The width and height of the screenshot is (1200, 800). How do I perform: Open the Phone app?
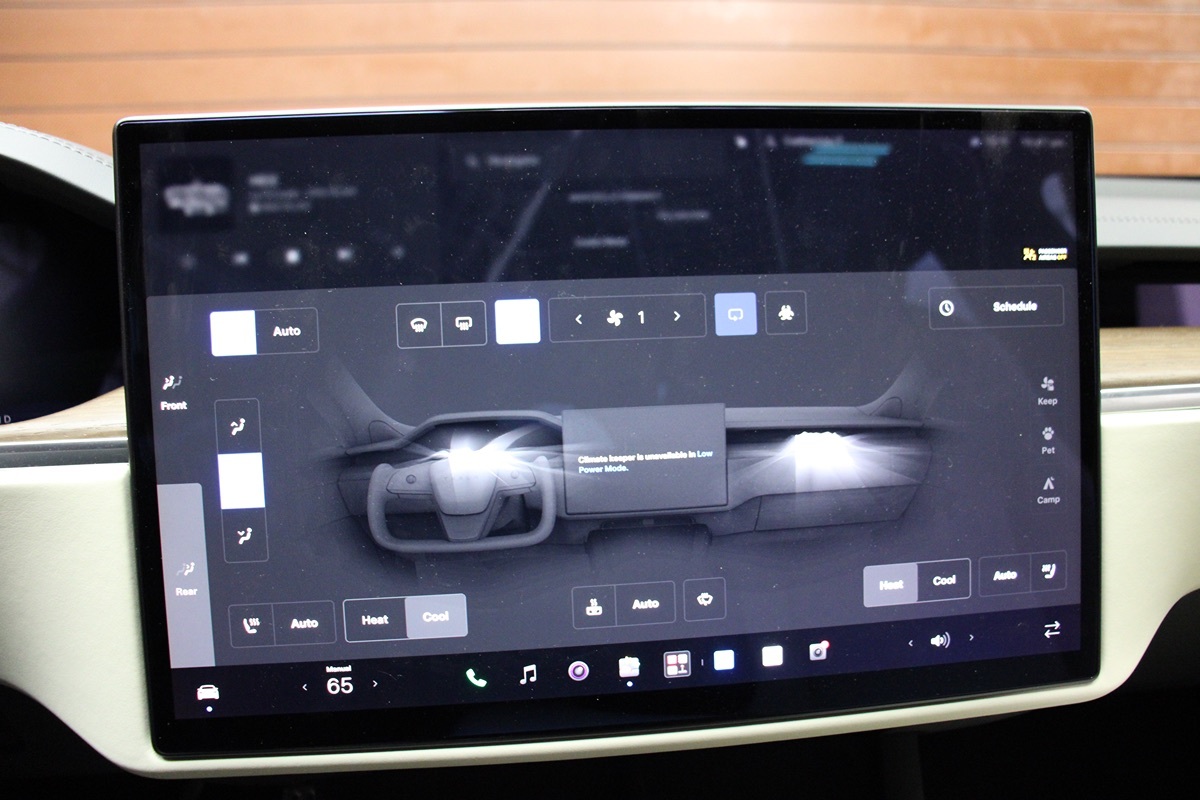pos(476,677)
